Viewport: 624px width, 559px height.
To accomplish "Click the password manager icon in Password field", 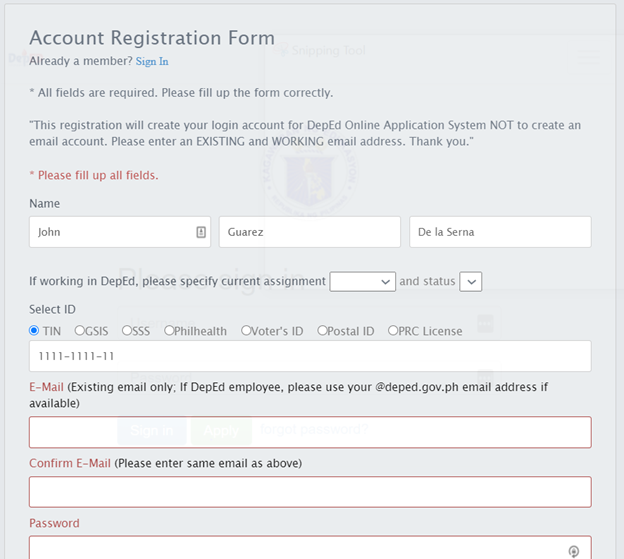I will [573, 551].
